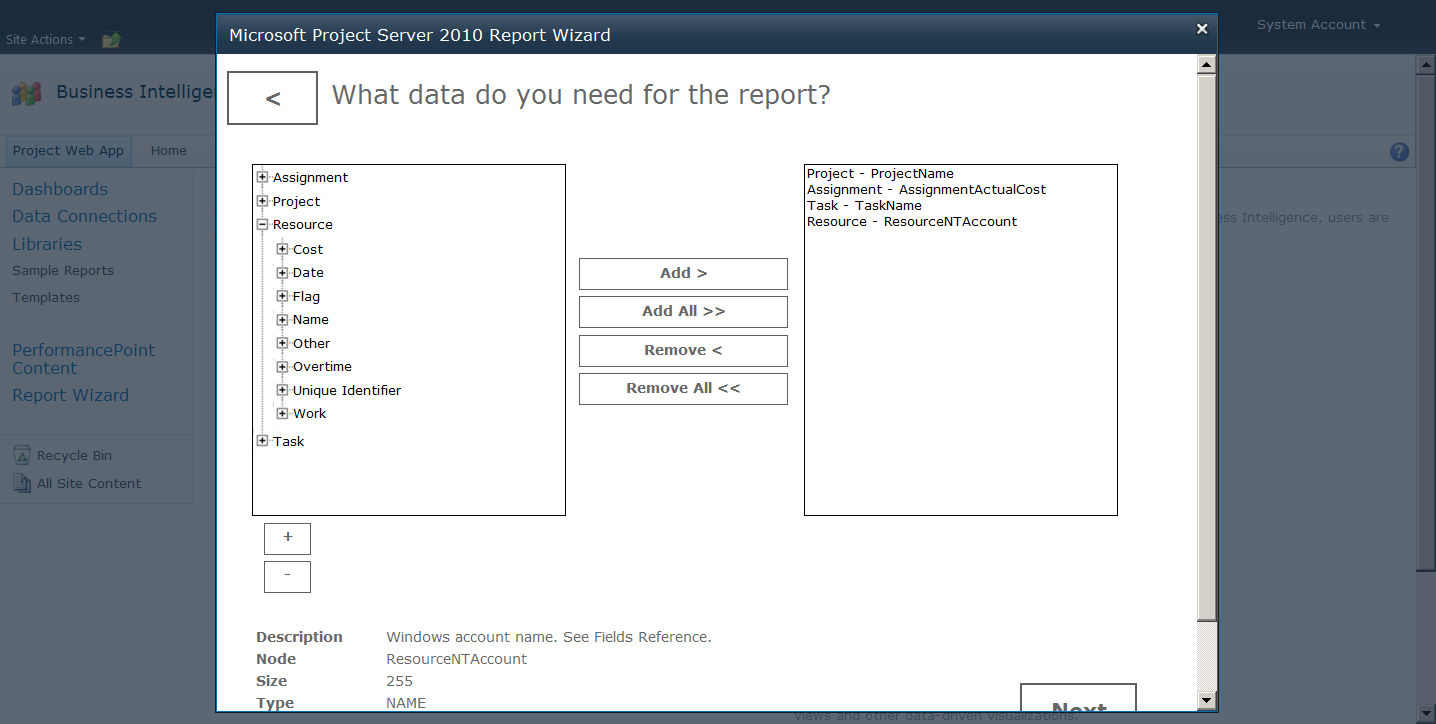Click the Remove All << button
Image resolution: width=1436 pixels, height=724 pixels.
683,388
